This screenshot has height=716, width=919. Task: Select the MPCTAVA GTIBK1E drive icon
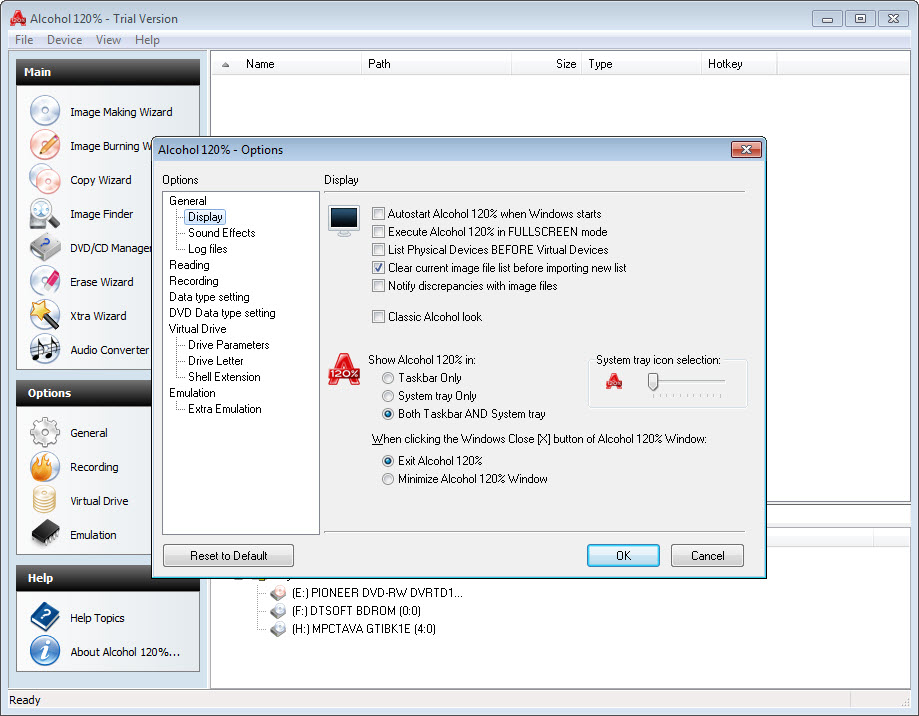(x=278, y=629)
